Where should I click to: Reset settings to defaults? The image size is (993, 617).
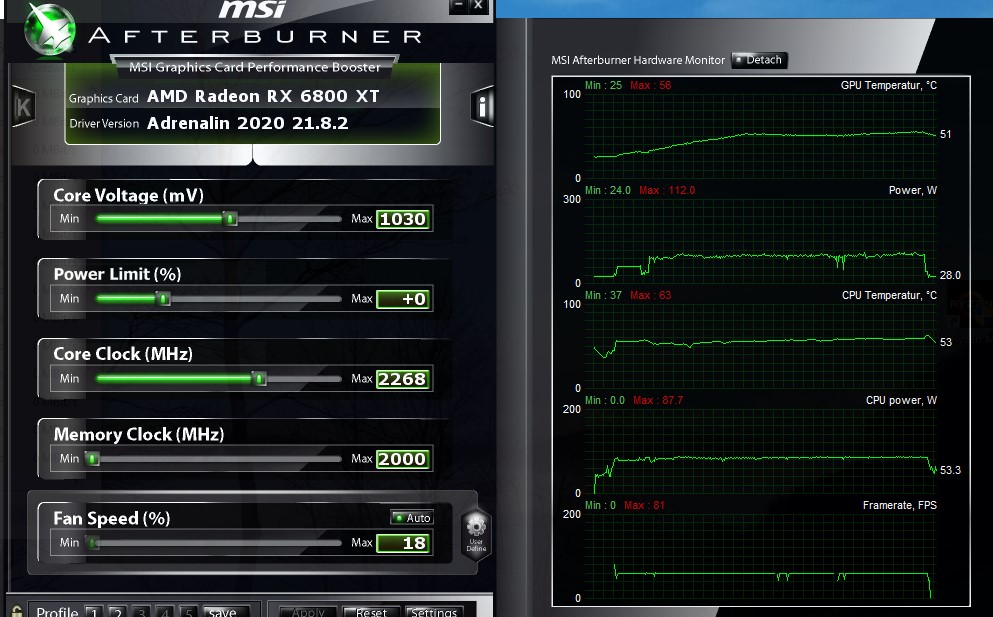pos(371,612)
